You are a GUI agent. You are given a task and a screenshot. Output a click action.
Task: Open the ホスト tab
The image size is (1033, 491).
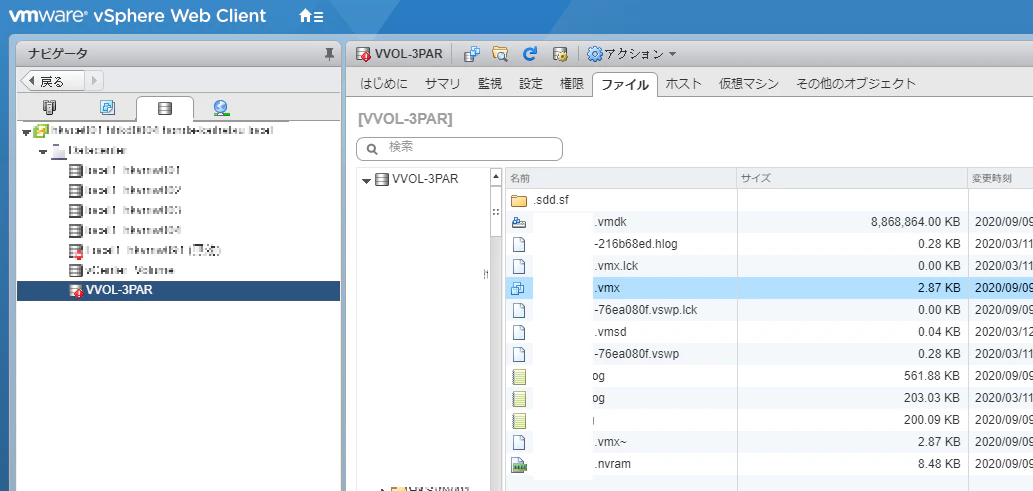[x=683, y=84]
